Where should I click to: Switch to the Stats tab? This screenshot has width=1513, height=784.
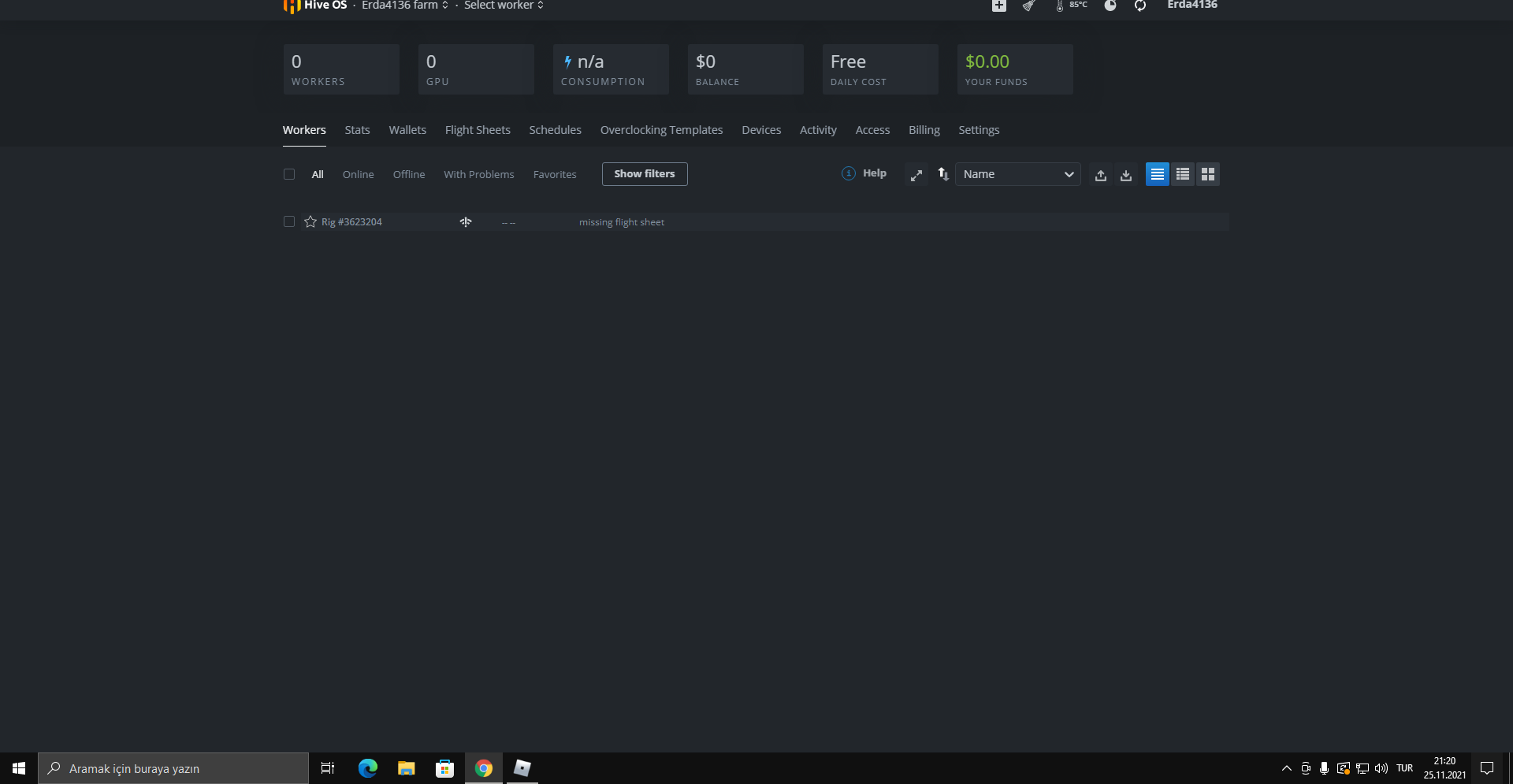click(357, 130)
